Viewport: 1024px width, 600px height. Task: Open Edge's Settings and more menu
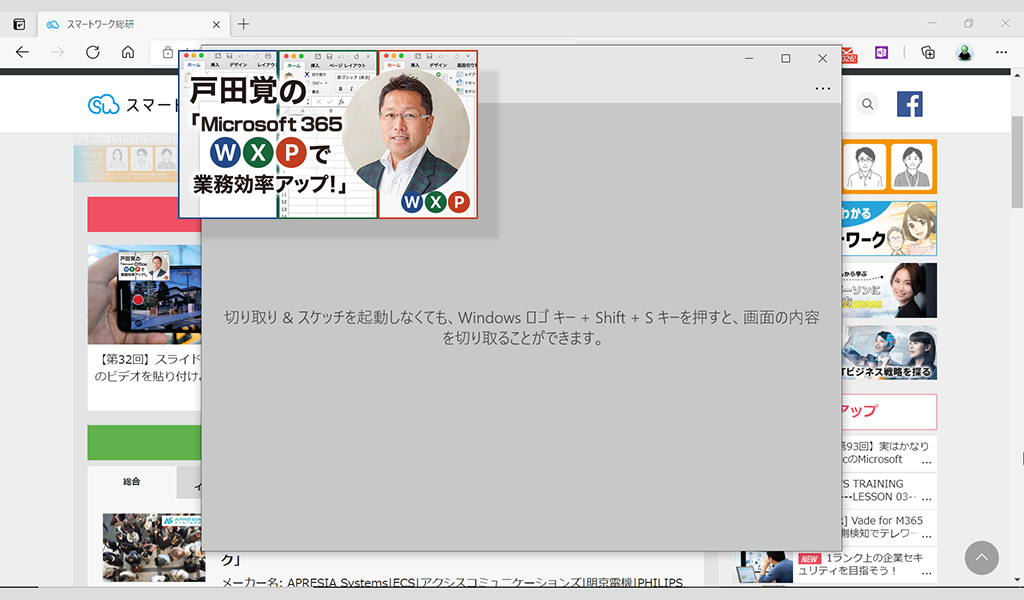pyautogui.click(x=1001, y=52)
